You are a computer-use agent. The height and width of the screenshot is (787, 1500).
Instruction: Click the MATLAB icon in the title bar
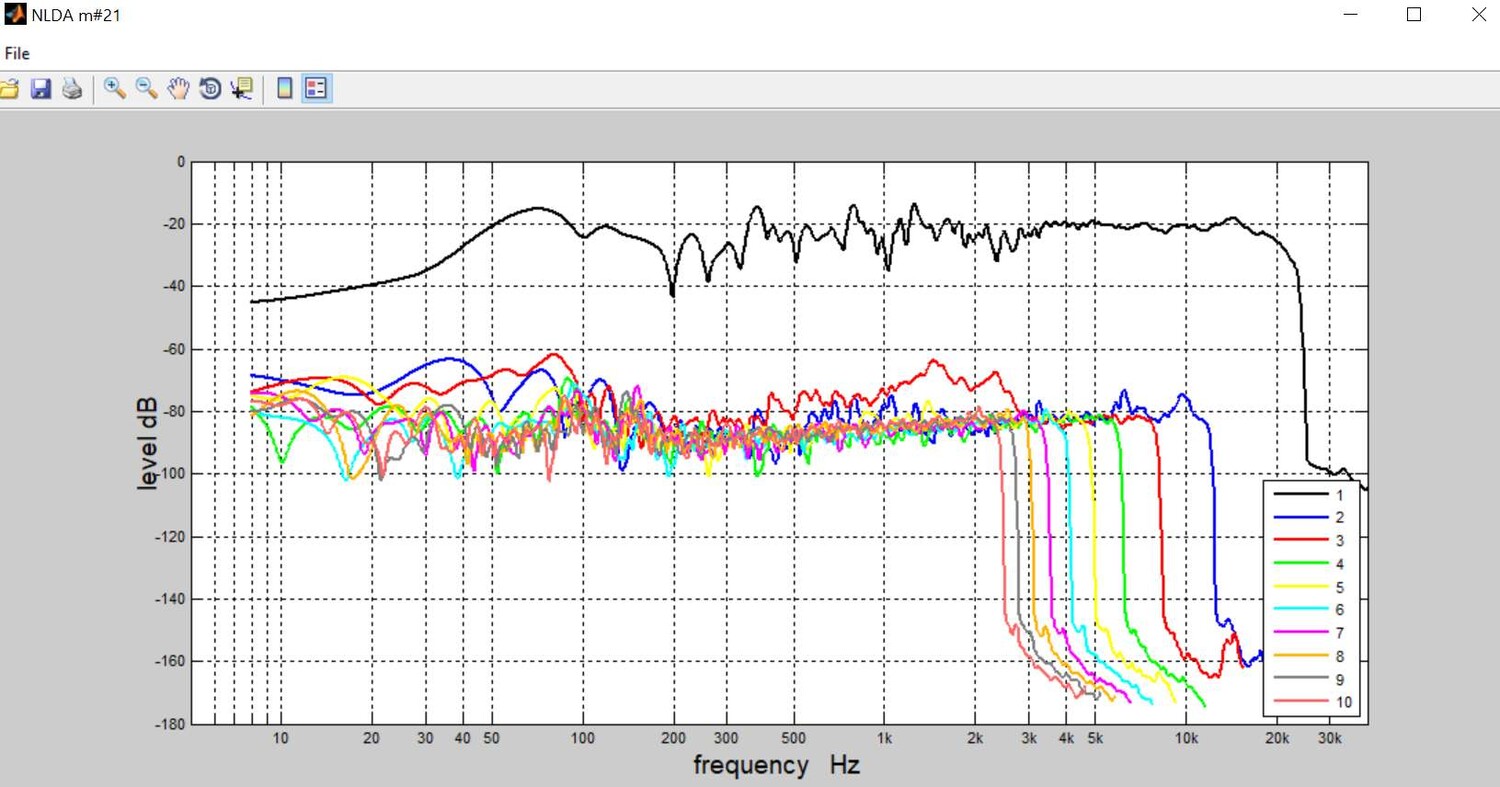coord(15,15)
